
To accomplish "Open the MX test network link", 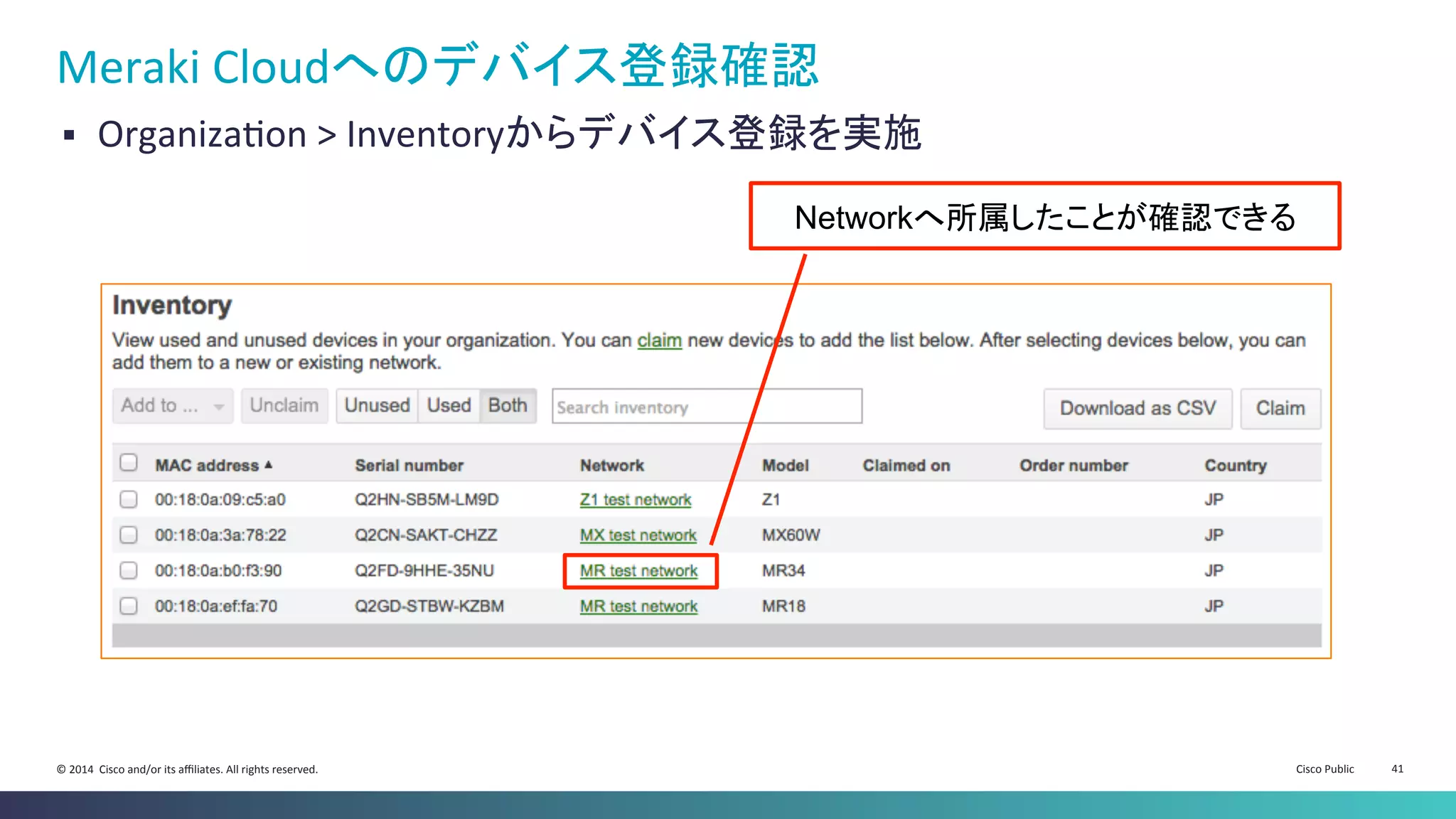I will [638, 535].
